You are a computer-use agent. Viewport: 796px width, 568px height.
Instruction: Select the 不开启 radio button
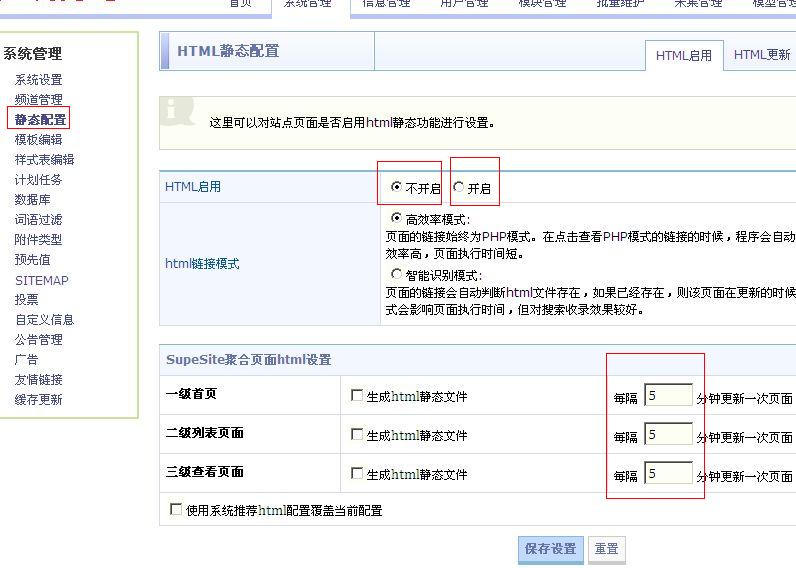pyautogui.click(x=396, y=187)
